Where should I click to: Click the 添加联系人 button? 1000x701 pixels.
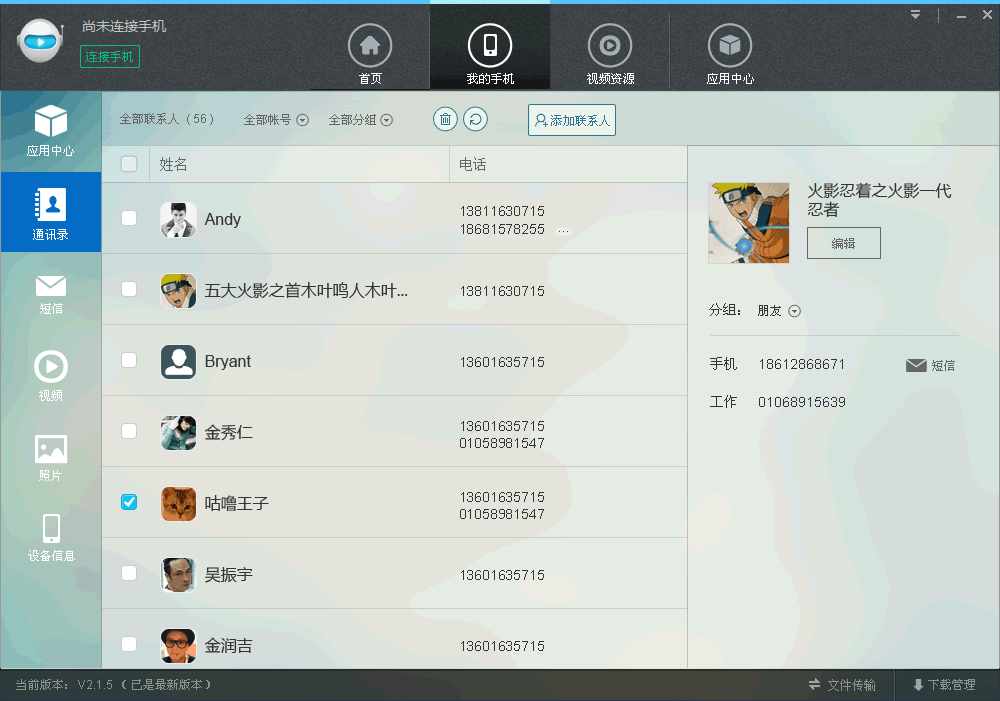coord(572,120)
